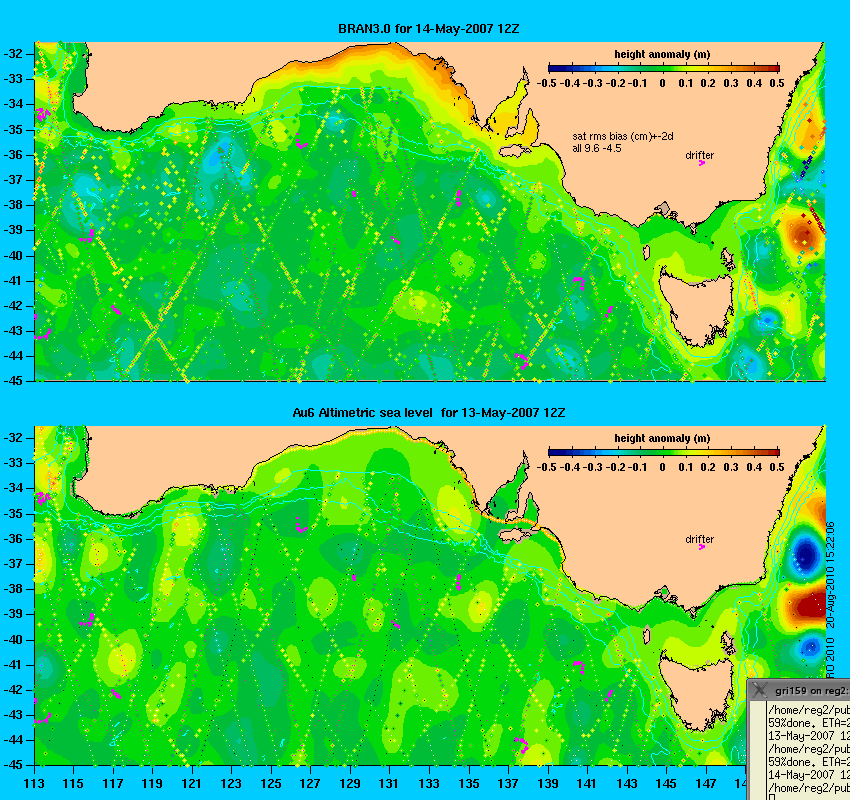Click the 'all 9.6 -4.5' statistics text
This screenshot has width=850, height=800.
tap(597, 148)
